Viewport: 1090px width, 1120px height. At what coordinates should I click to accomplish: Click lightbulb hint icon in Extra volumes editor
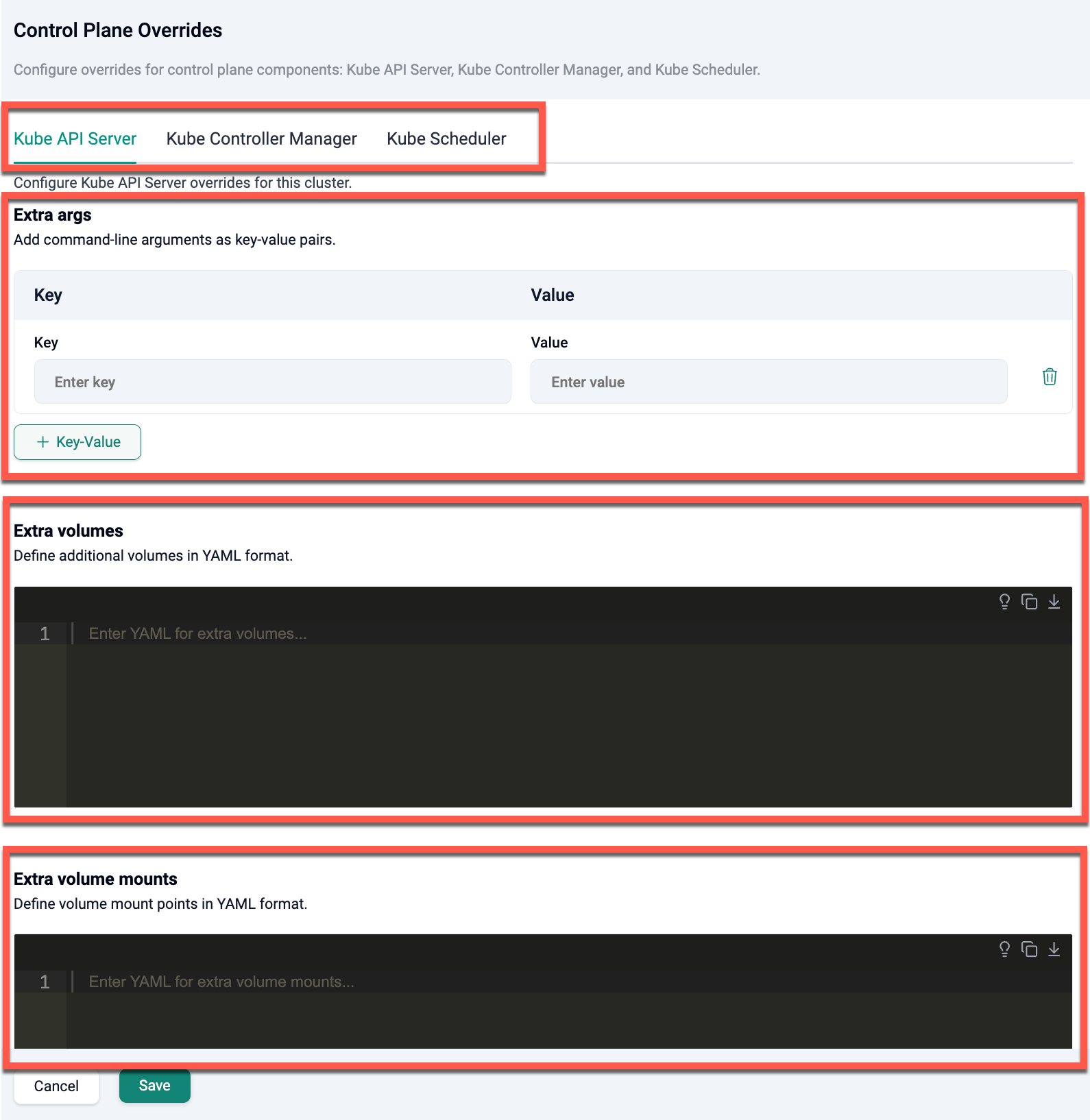1004,602
